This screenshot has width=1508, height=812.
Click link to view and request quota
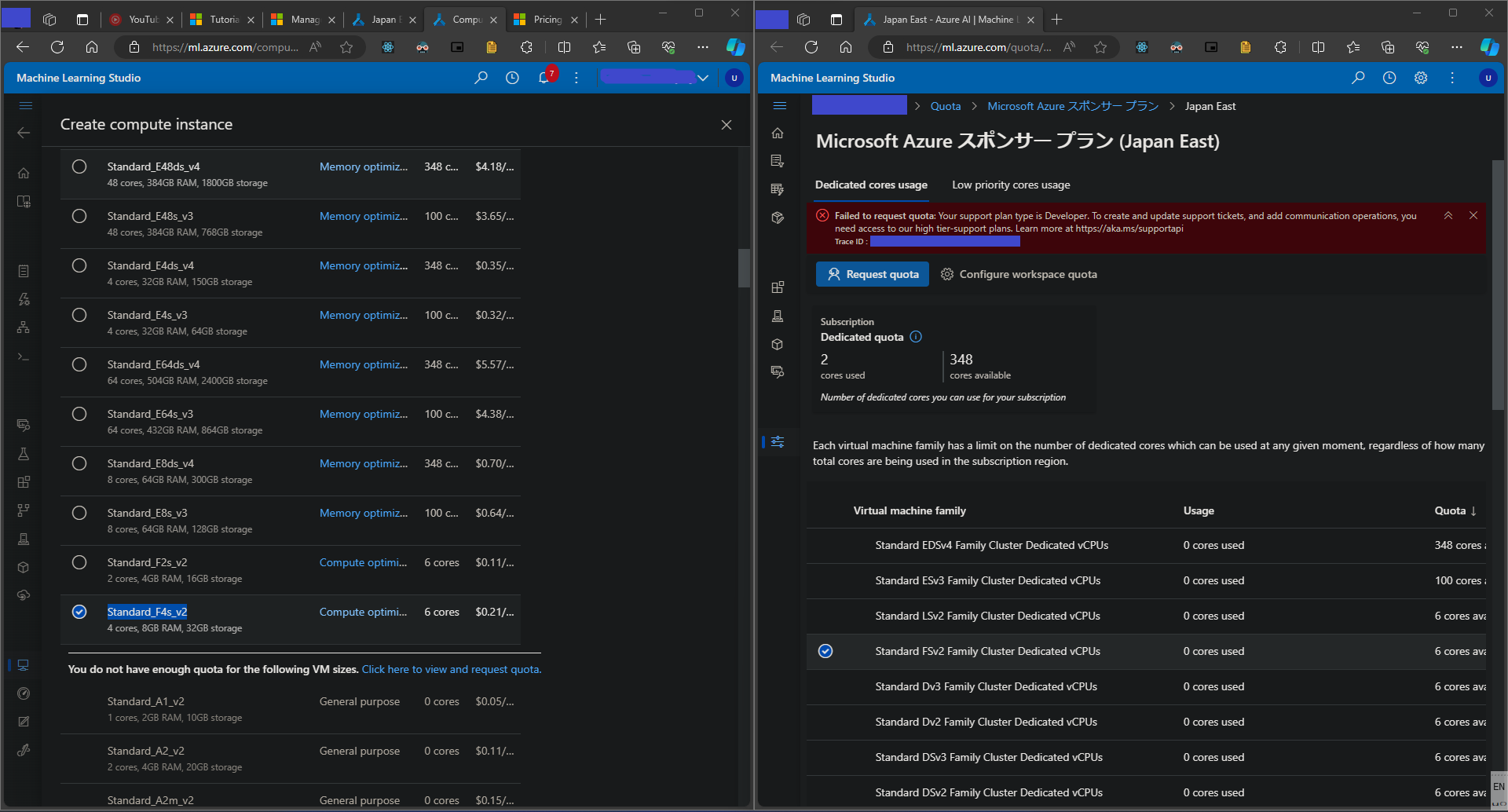452,670
